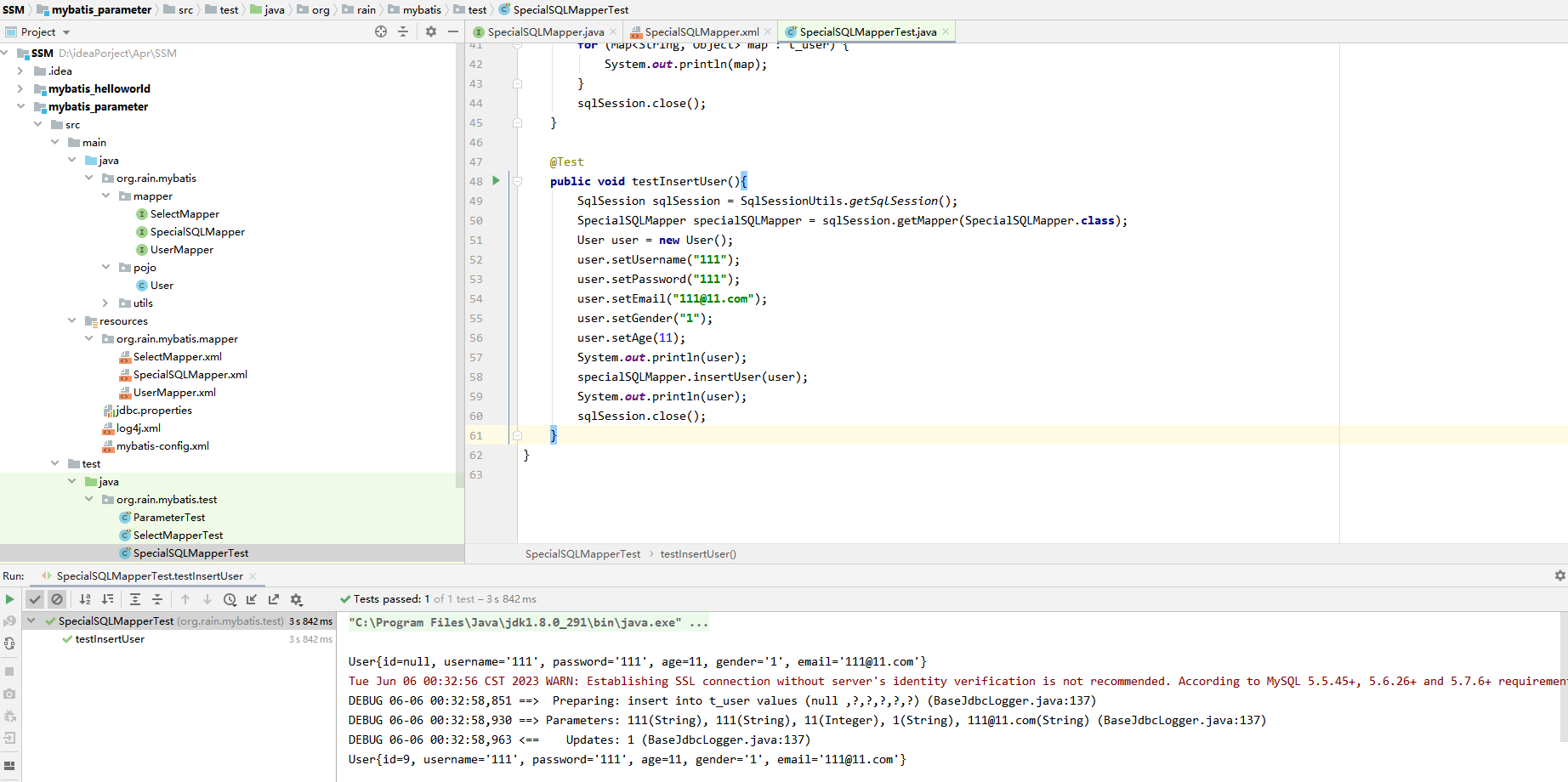The height and width of the screenshot is (782, 1568).
Task: Expand the utils package
Action: [105, 303]
